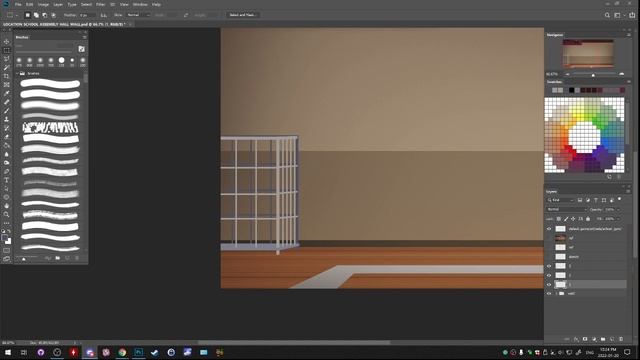The image size is (640, 360).
Task: Lock image pixels with brush lock icon
Action: click(x=566, y=219)
